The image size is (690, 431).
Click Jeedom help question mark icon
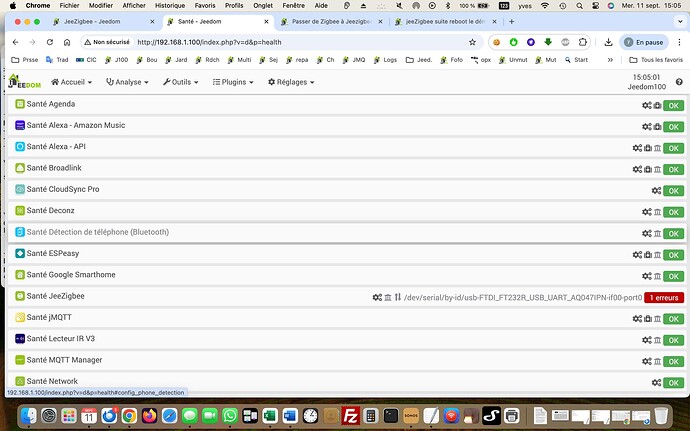pyautogui.click(x=679, y=82)
